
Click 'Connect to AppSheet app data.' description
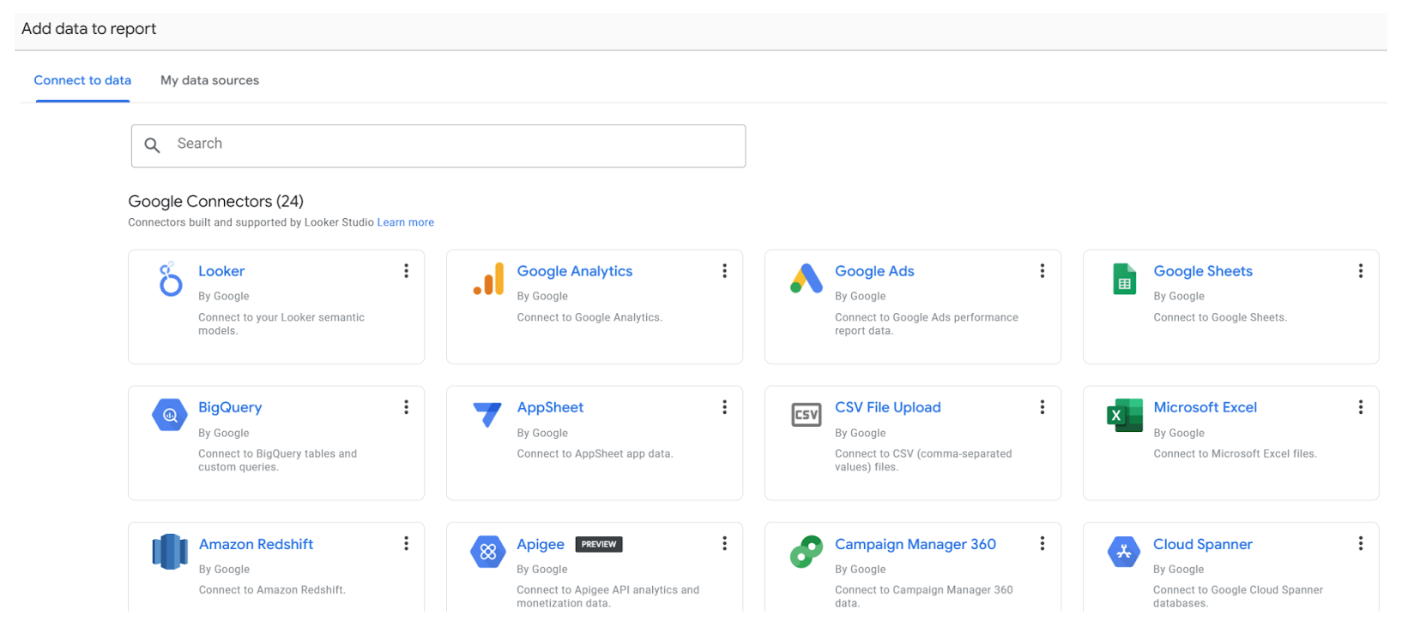[x=595, y=454]
